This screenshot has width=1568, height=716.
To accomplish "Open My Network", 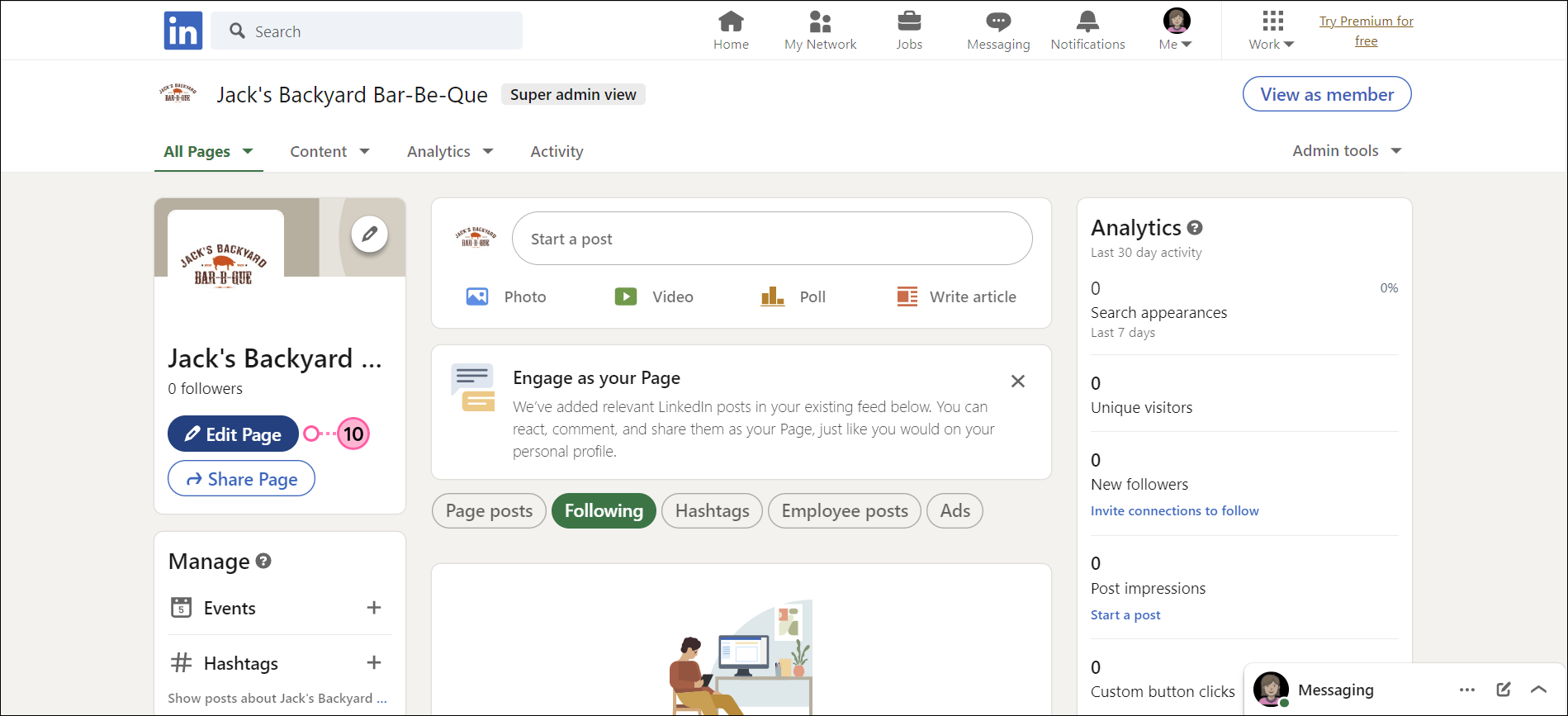I will coord(820,31).
